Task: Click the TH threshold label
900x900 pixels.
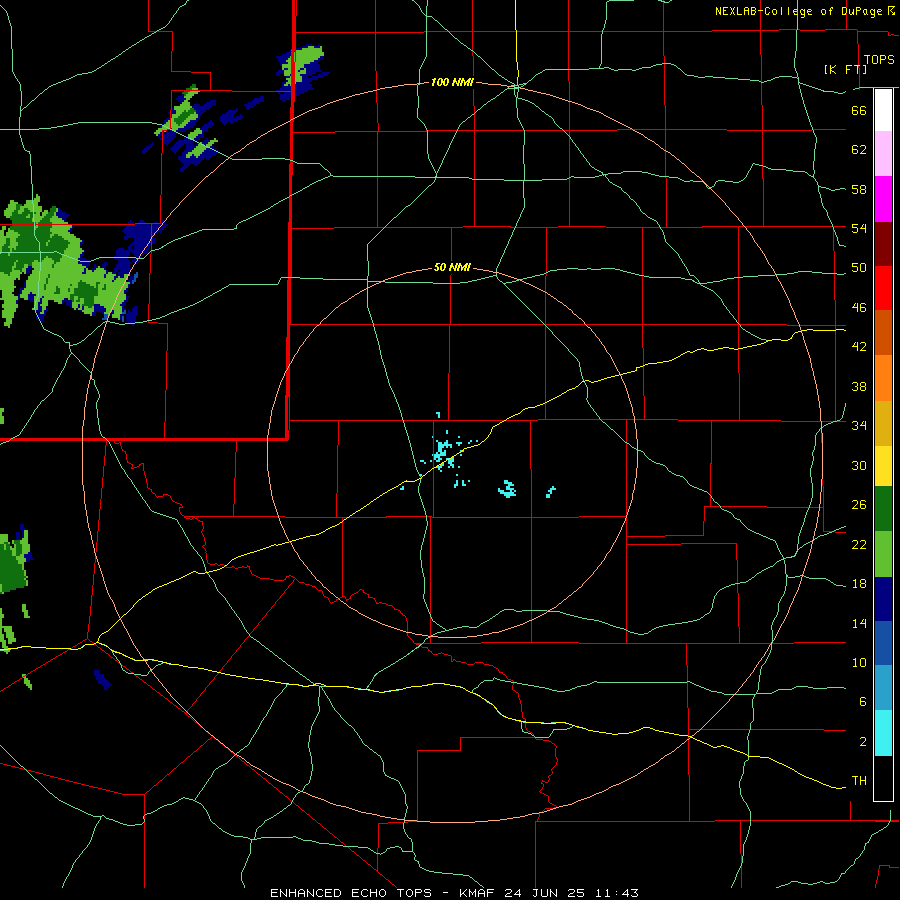Action: pos(859,781)
